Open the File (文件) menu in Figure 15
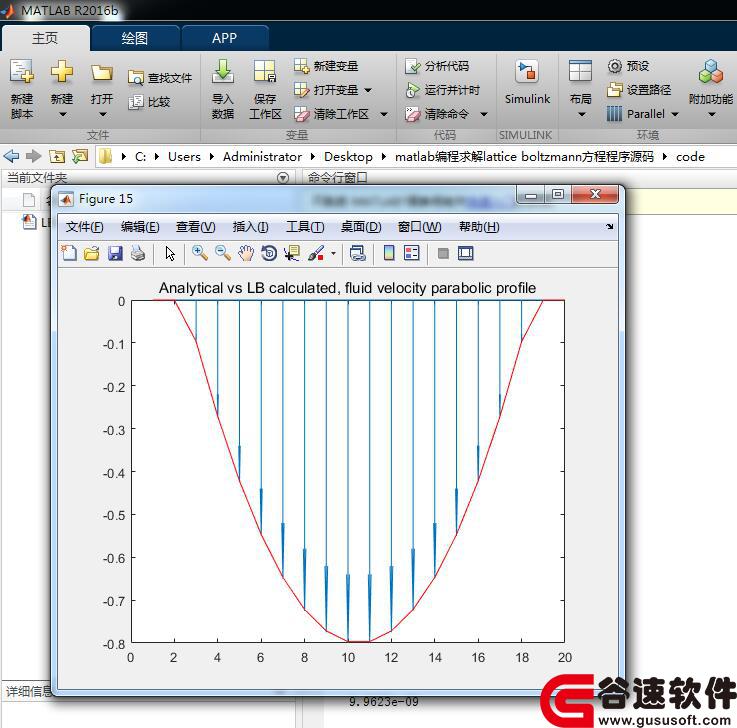 [84, 227]
